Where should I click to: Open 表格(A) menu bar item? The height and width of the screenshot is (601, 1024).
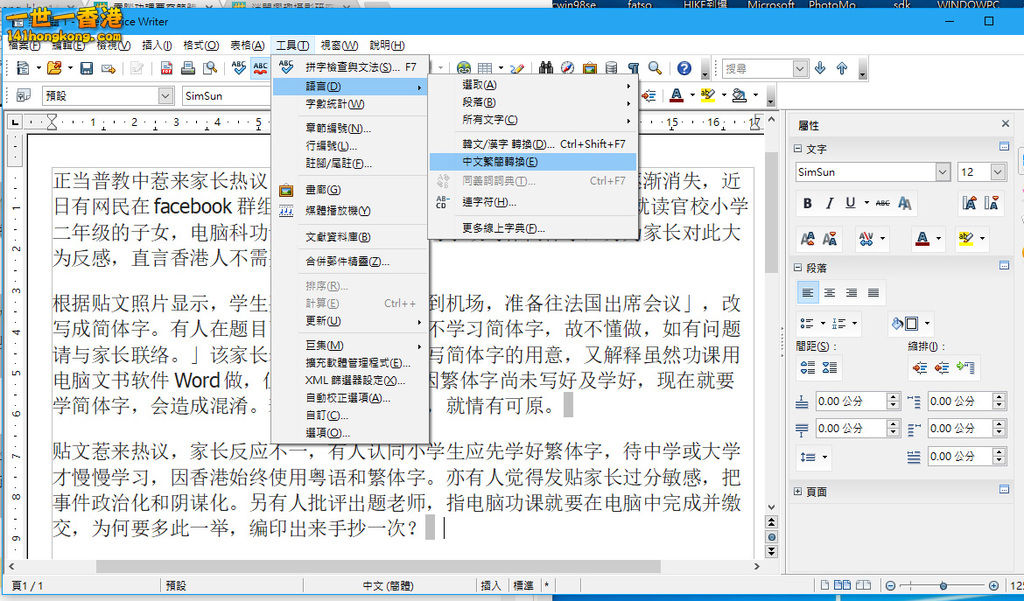247,45
